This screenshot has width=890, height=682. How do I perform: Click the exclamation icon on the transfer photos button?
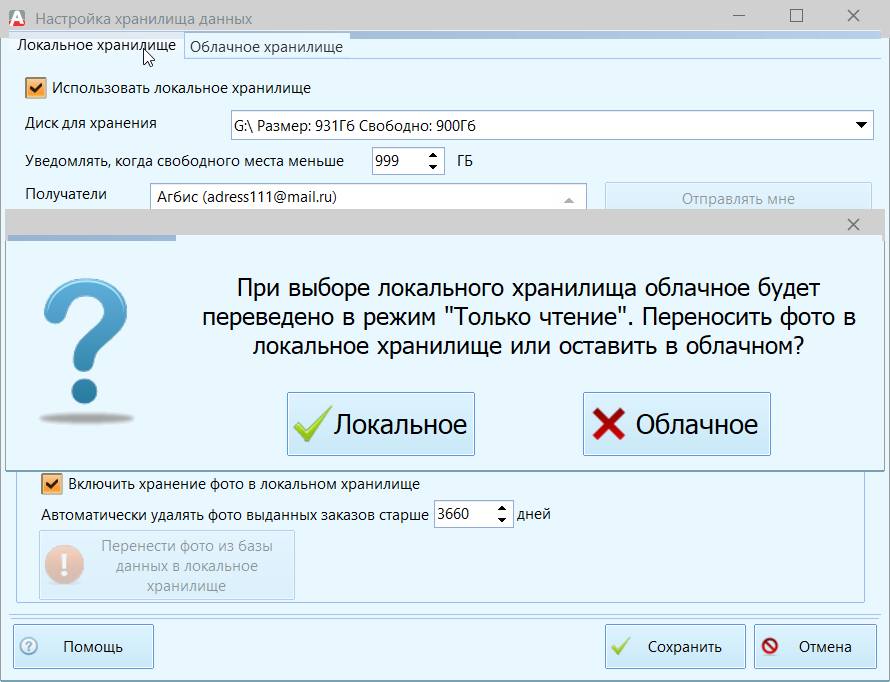pyautogui.click(x=64, y=565)
